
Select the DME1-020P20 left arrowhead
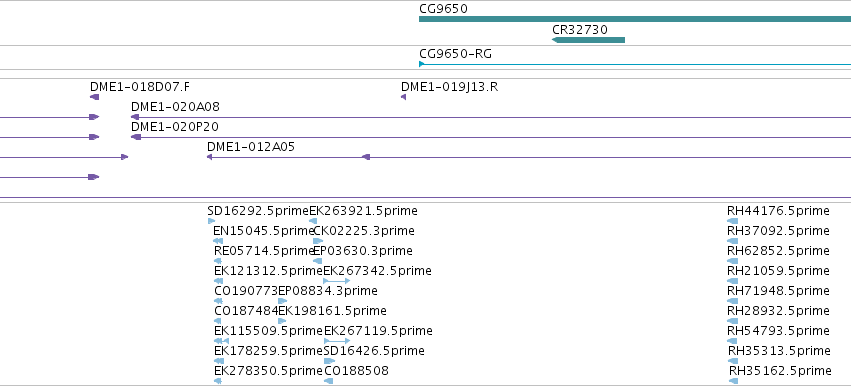click(x=136, y=137)
